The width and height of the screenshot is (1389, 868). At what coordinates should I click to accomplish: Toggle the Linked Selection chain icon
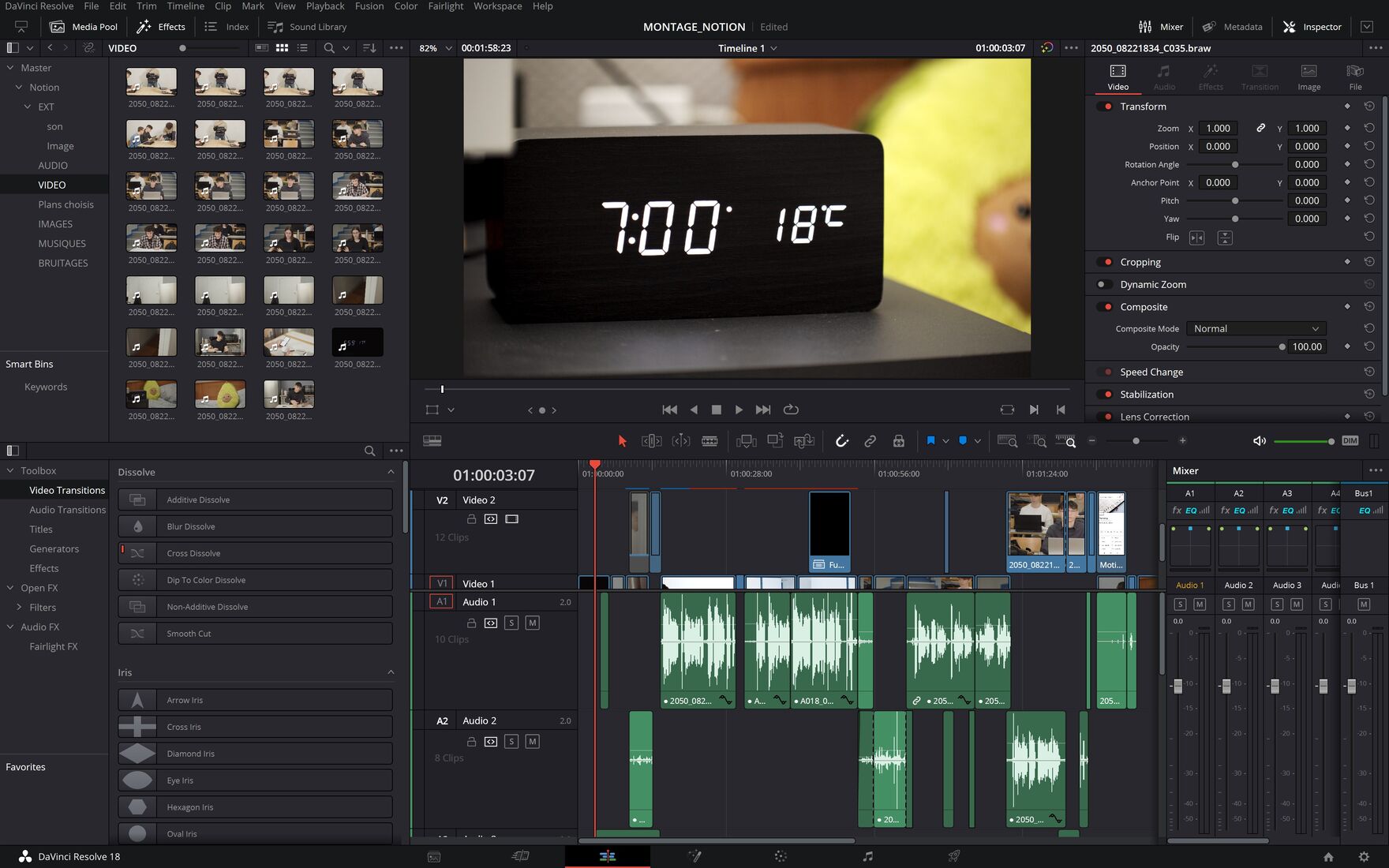tap(870, 441)
